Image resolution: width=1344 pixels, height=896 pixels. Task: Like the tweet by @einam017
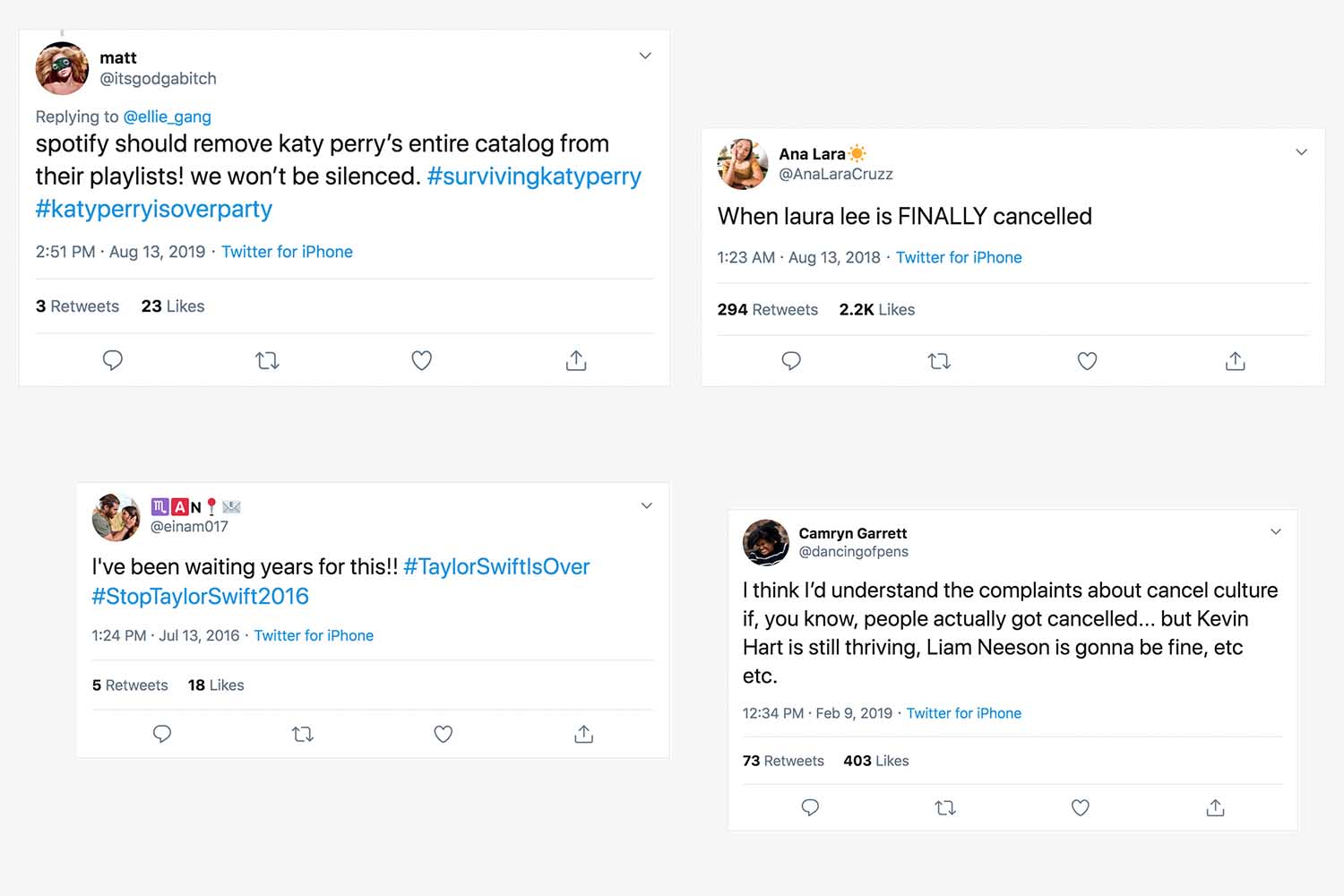[443, 735]
